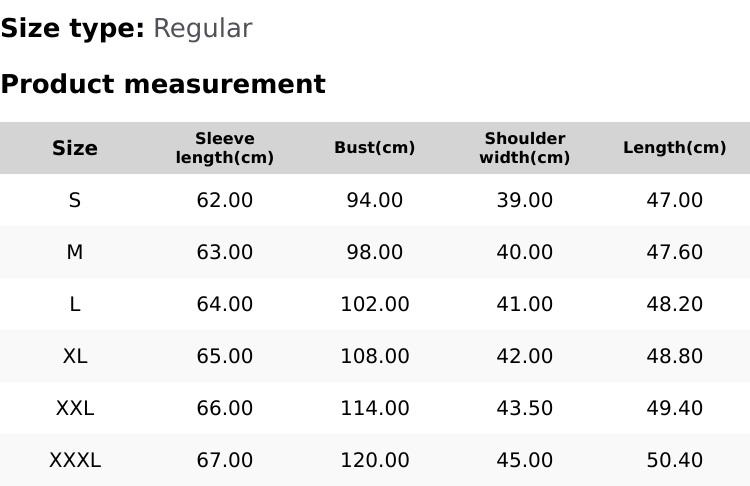This screenshot has width=750, height=486.
Task: Click the 63.00 sleeve length cell
Action: click(225, 252)
